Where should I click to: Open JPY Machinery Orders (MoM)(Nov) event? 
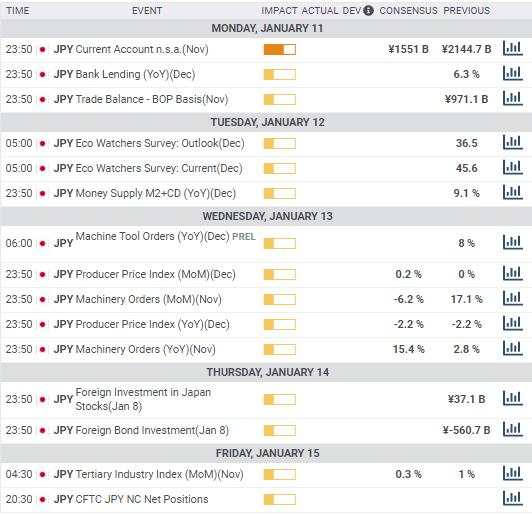tap(137, 299)
